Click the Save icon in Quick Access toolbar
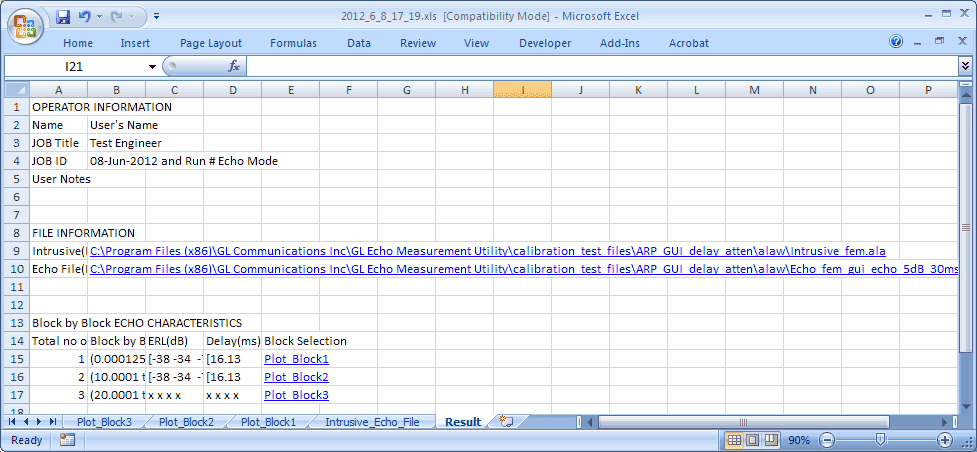977x452 pixels. [62, 17]
